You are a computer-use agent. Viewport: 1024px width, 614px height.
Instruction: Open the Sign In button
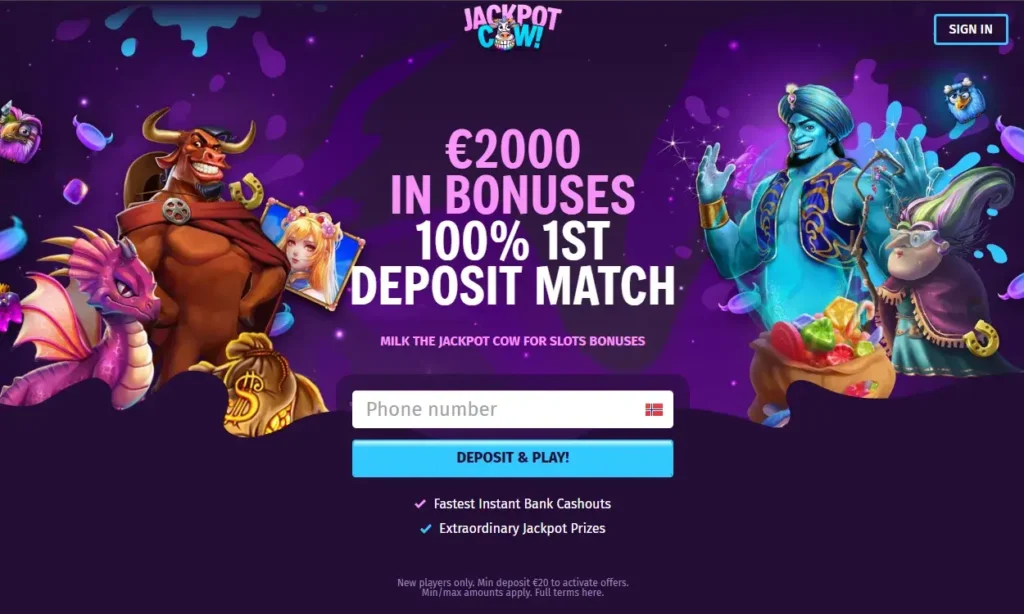[970, 29]
